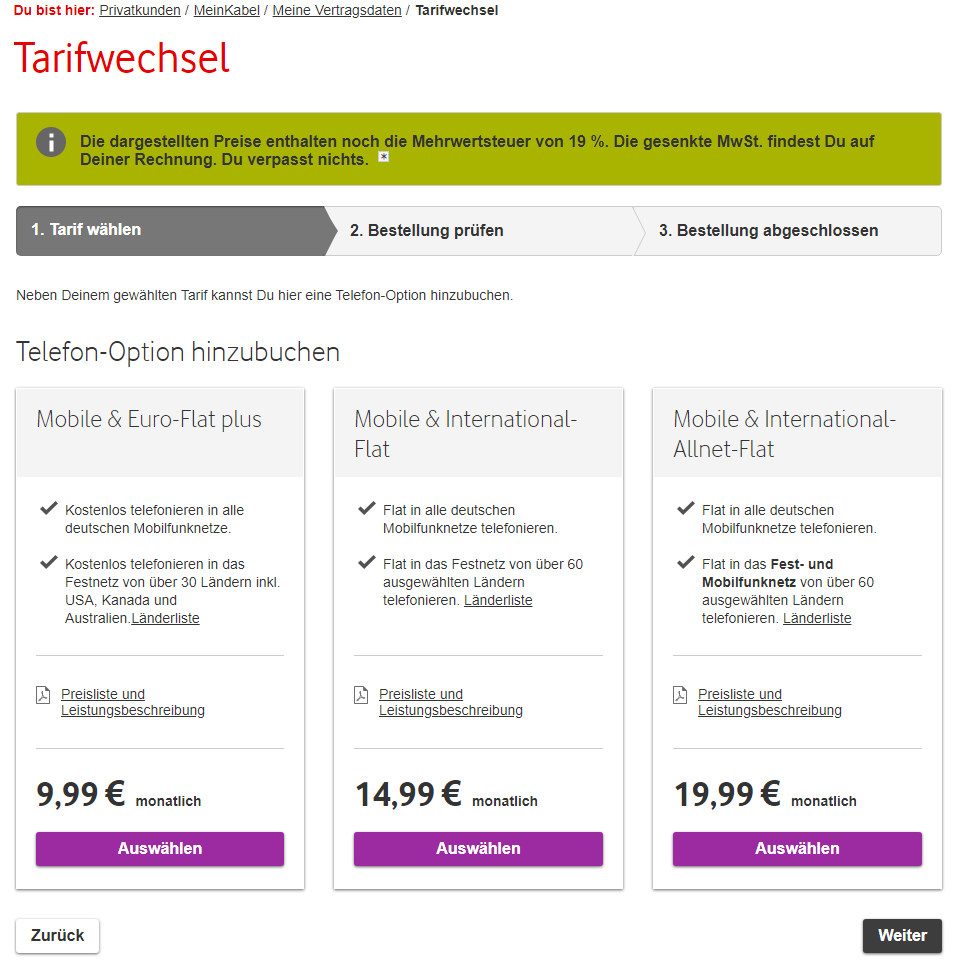Open Preisliste und Leistungsbeschreibung for International-Flat
954x971 pixels.
(x=451, y=702)
